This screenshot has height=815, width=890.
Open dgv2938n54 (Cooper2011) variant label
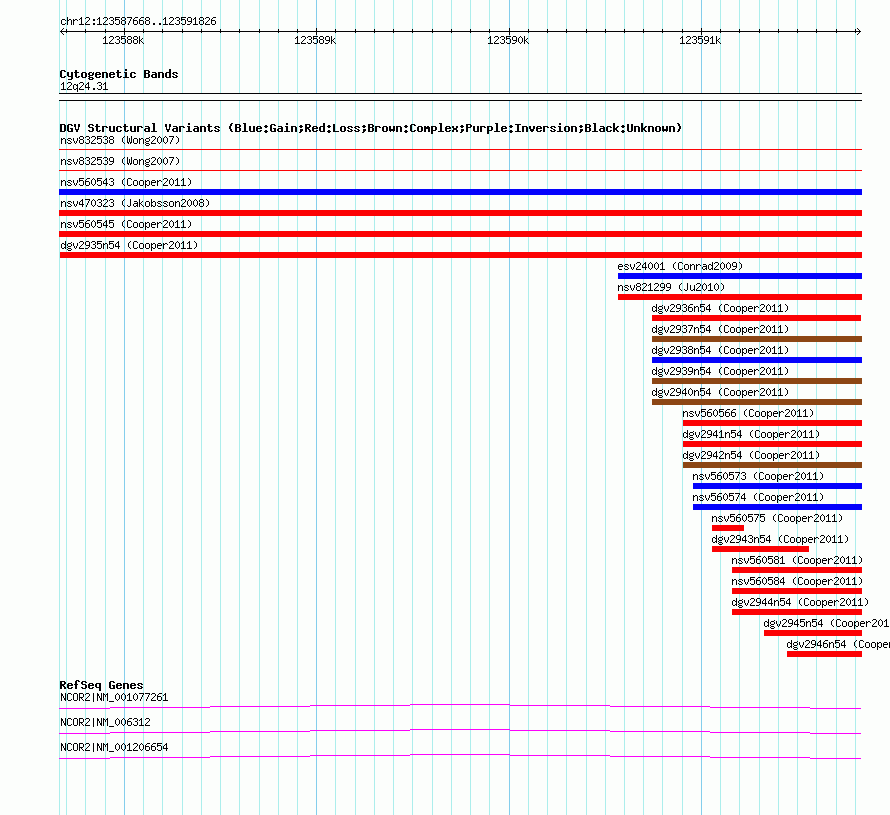pos(720,350)
